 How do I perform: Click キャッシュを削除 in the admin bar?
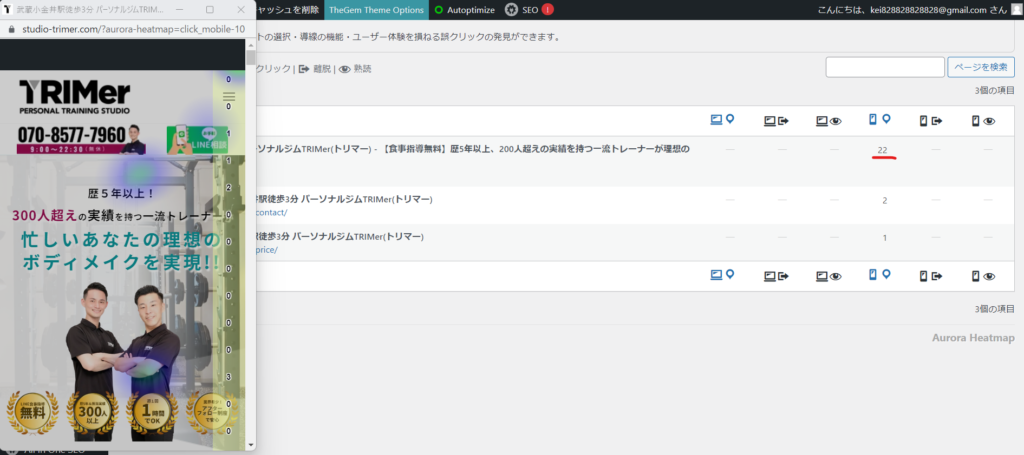tap(287, 10)
